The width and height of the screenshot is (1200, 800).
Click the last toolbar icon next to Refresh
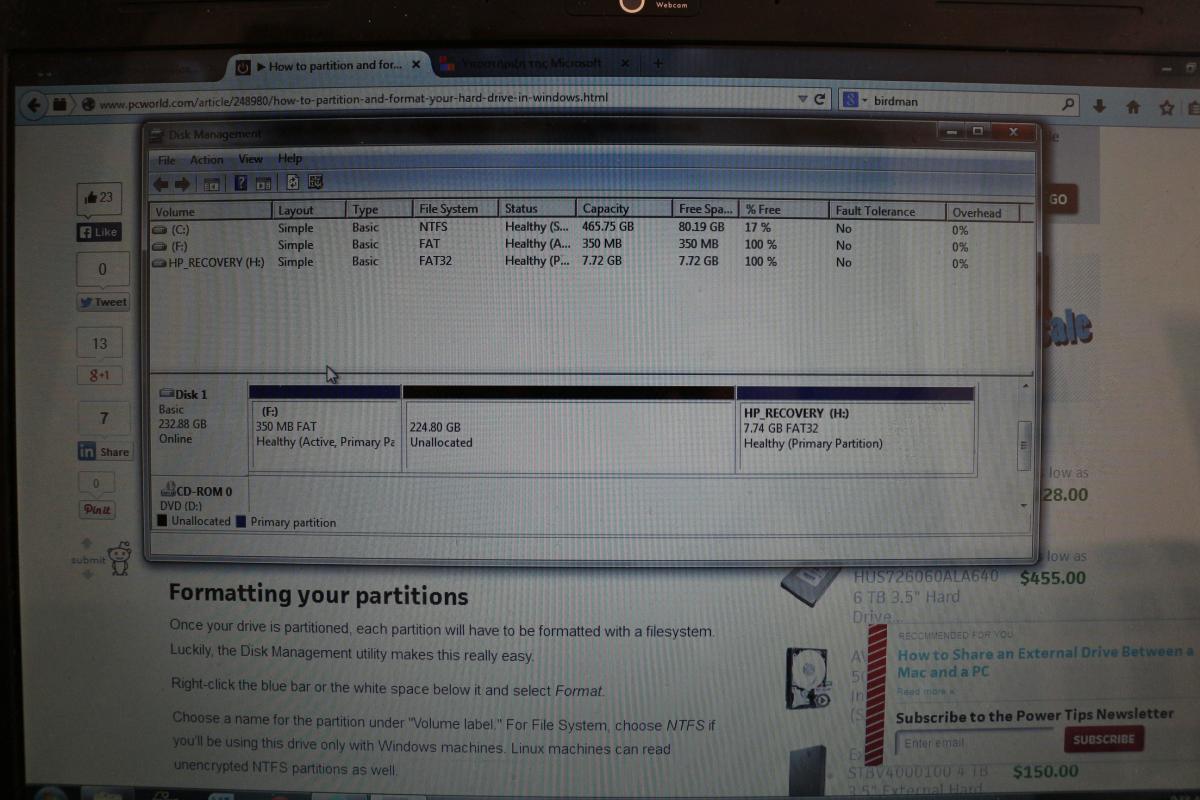click(x=316, y=183)
